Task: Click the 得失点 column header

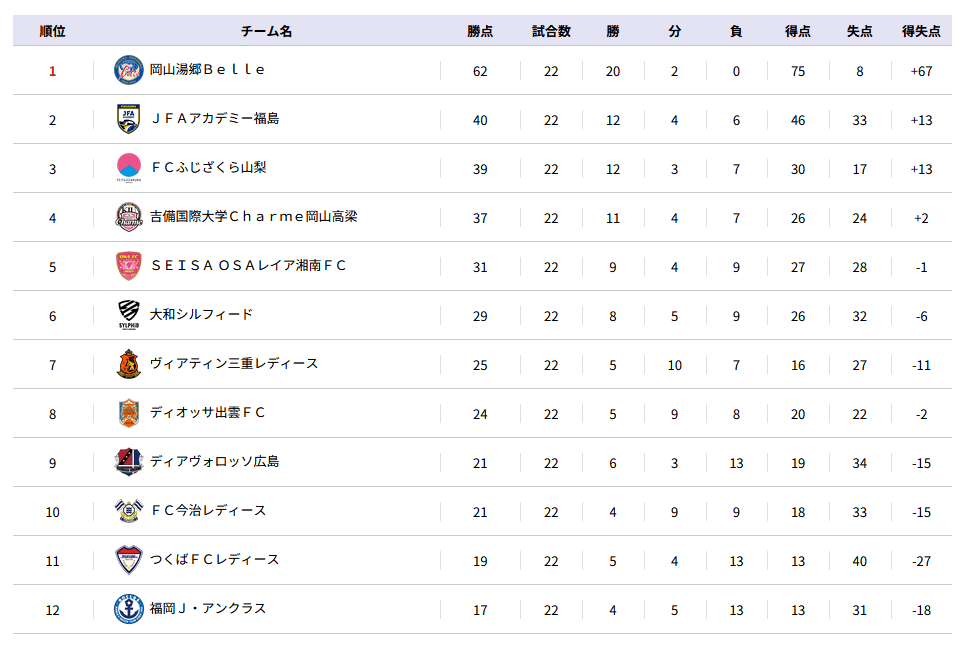Action: 921,31
